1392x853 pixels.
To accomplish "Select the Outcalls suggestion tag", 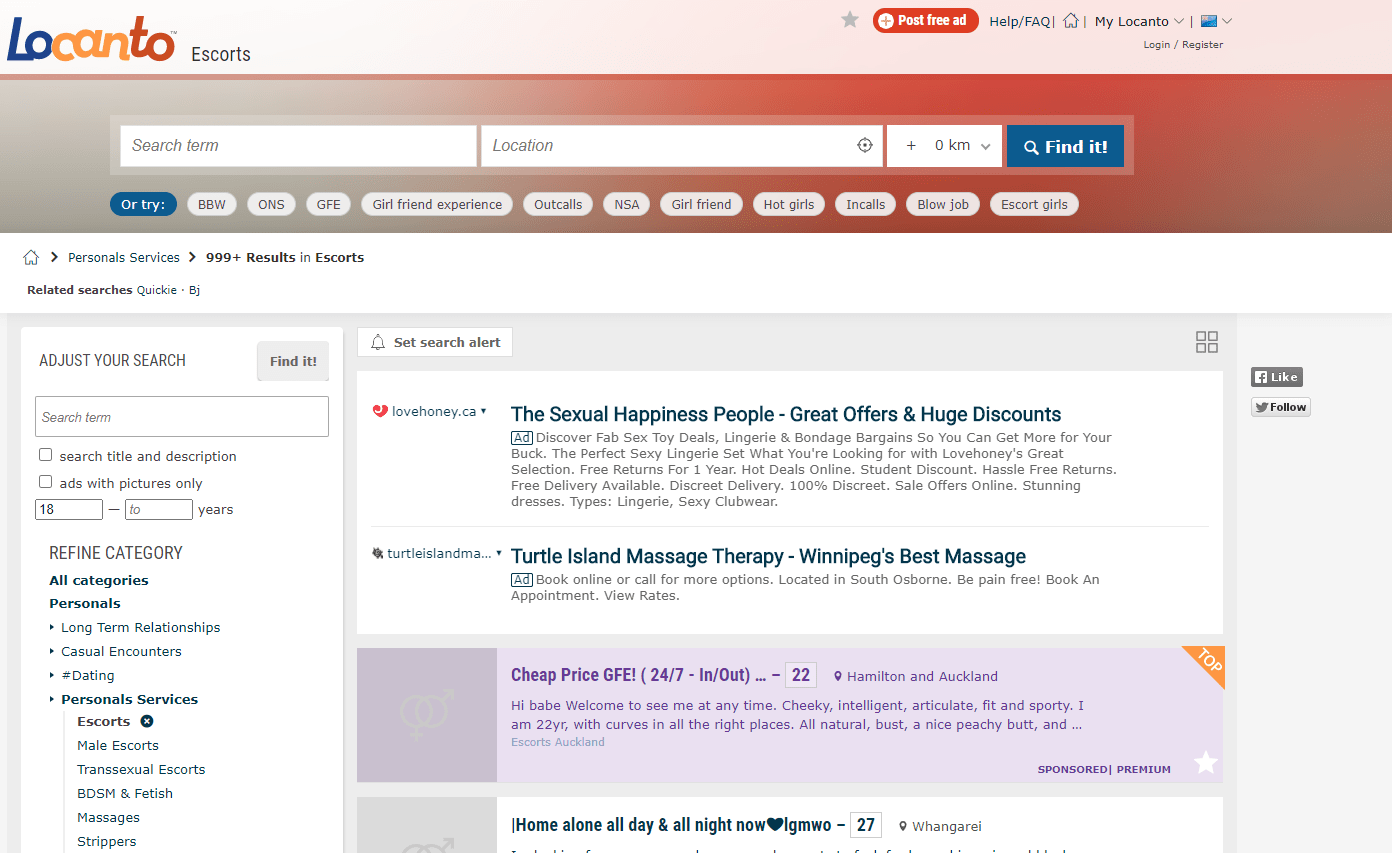I will point(558,204).
